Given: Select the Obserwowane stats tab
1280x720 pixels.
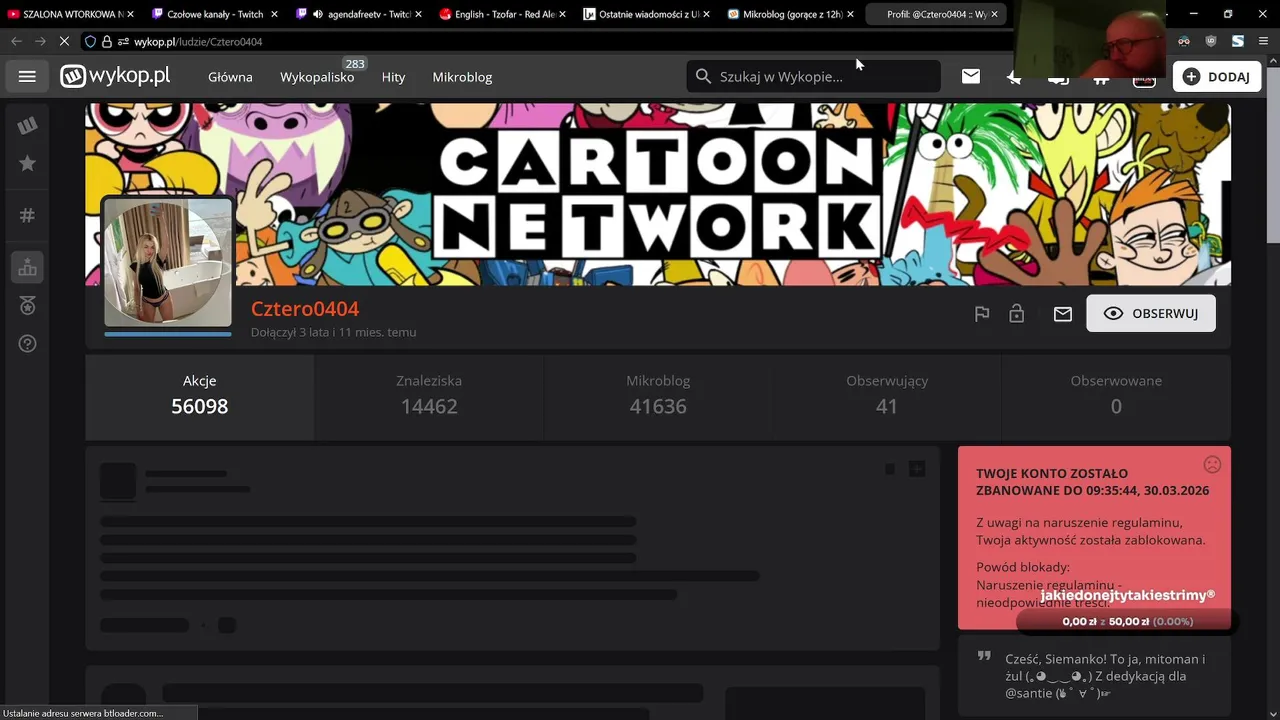Looking at the screenshot, I should coord(1116,397).
